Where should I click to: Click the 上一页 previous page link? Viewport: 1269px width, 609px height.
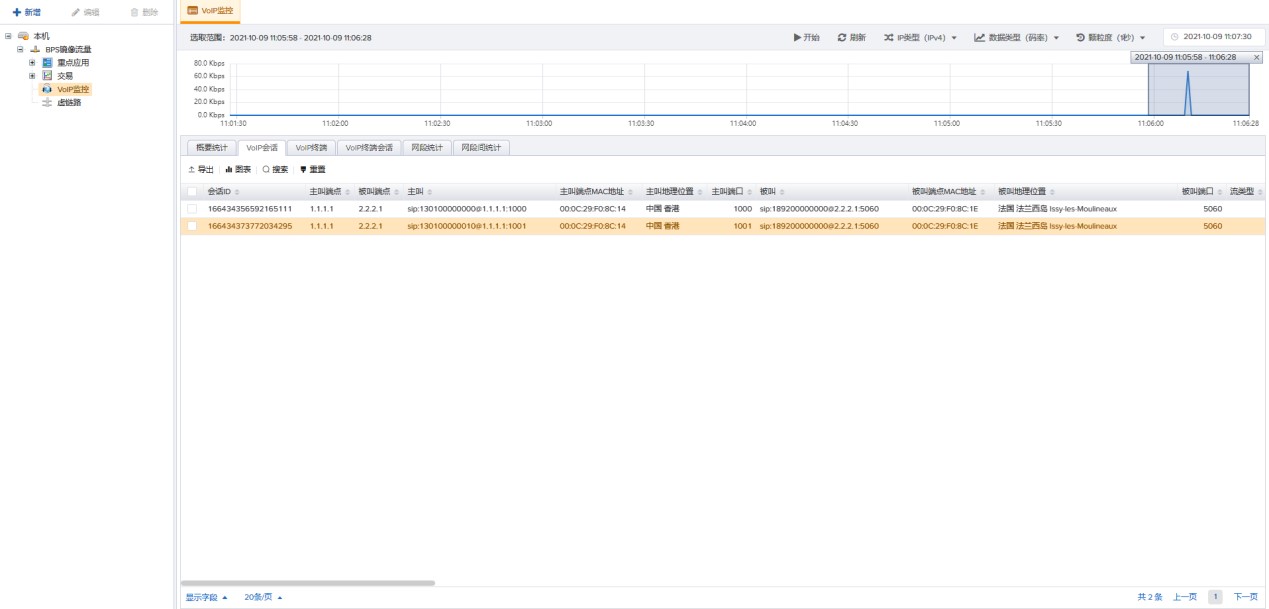[1185, 597]
